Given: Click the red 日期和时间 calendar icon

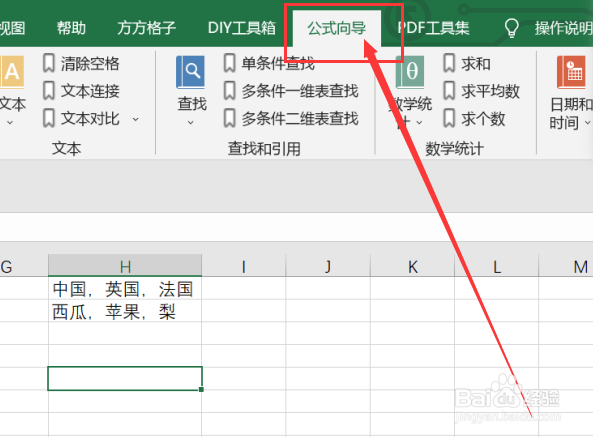Looking at the screenshot, I should click(x=571, y=72).
